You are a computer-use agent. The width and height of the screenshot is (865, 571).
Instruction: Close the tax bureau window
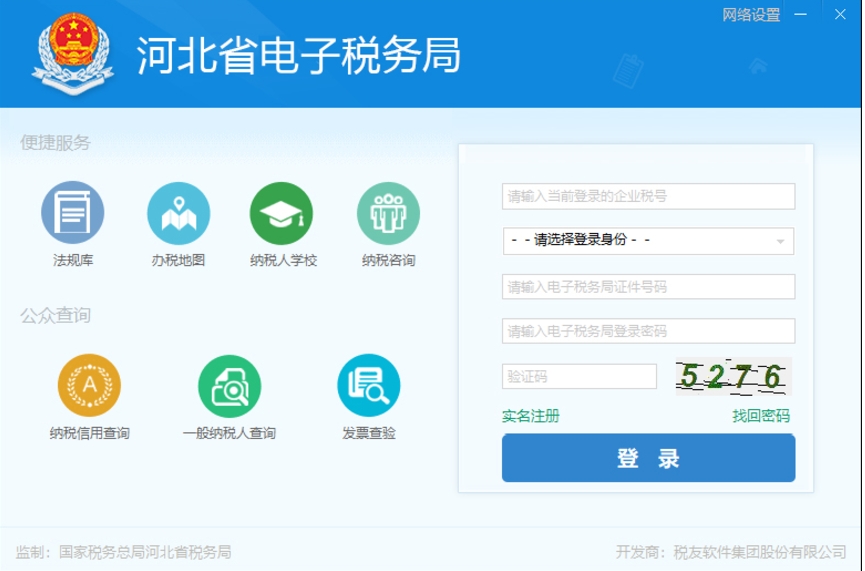point(840,14)
